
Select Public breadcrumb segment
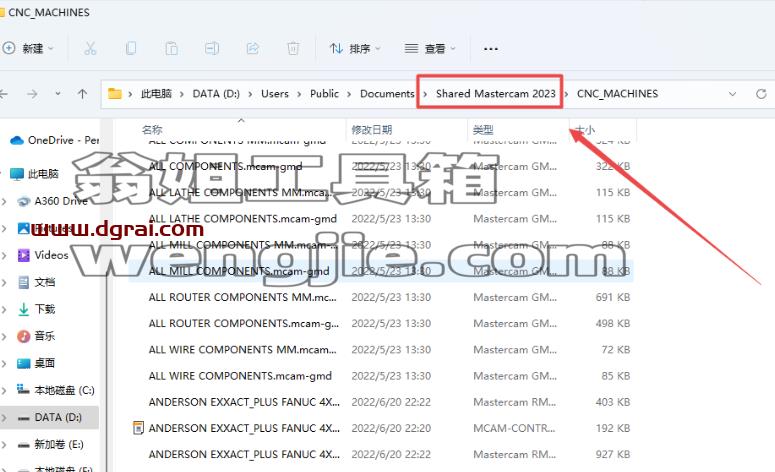point(324,93)
